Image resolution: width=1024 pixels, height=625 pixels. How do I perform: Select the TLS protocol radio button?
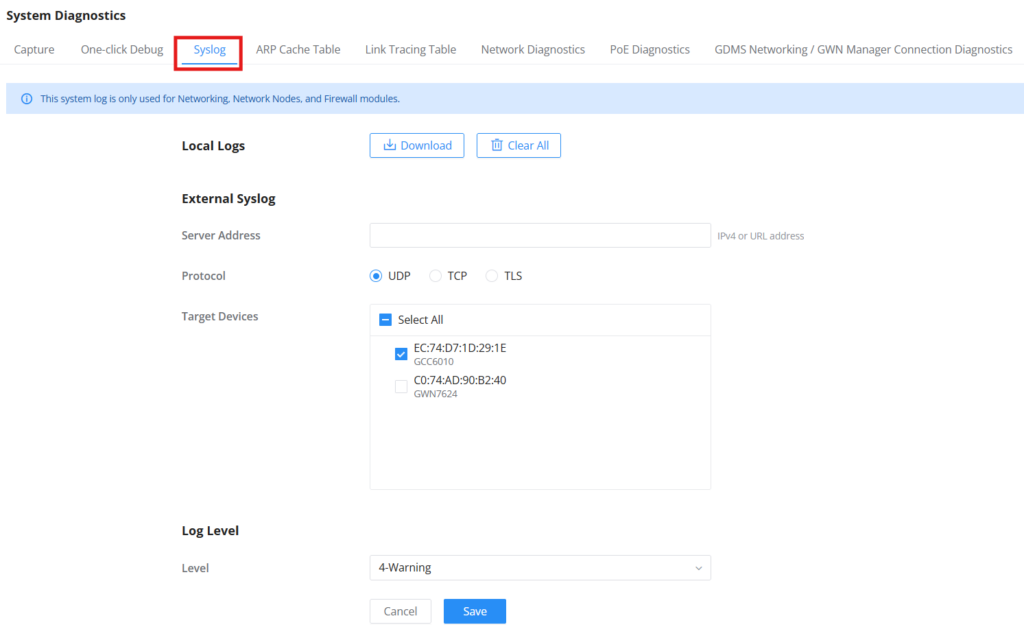(x=492, y=276)
